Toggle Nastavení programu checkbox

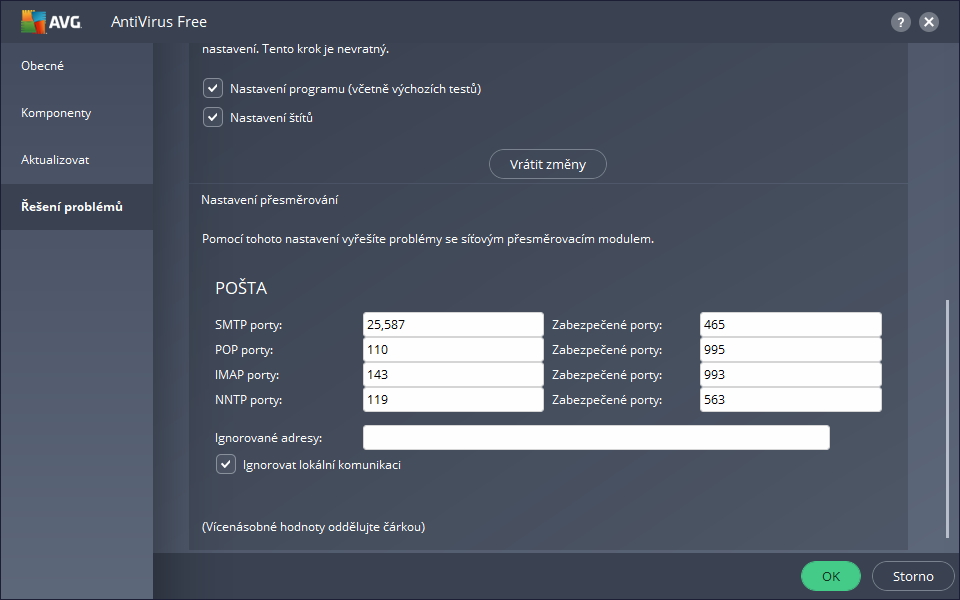pyautogui.click(x=212, y=89)
